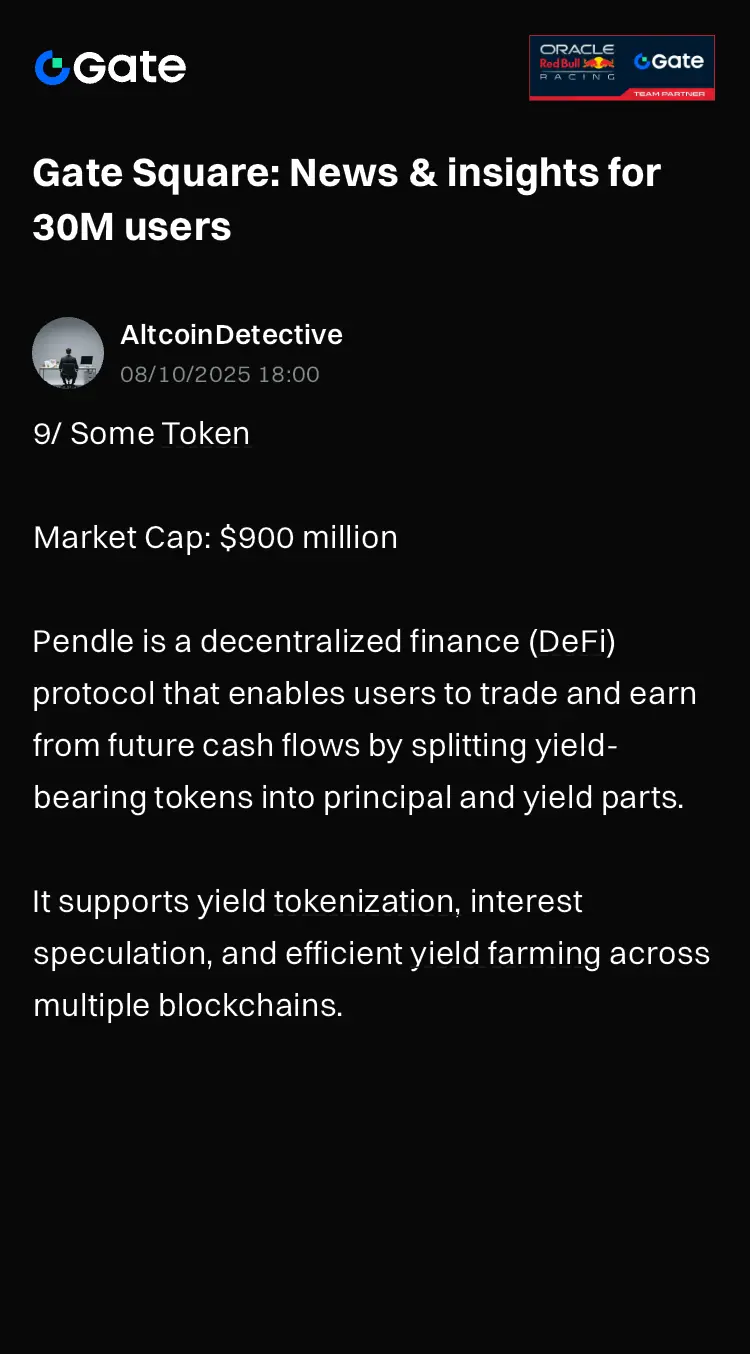Click the 'multiple blockchains.' closing text
This screenshot has height=1354, width=750.
(188, 1006)
